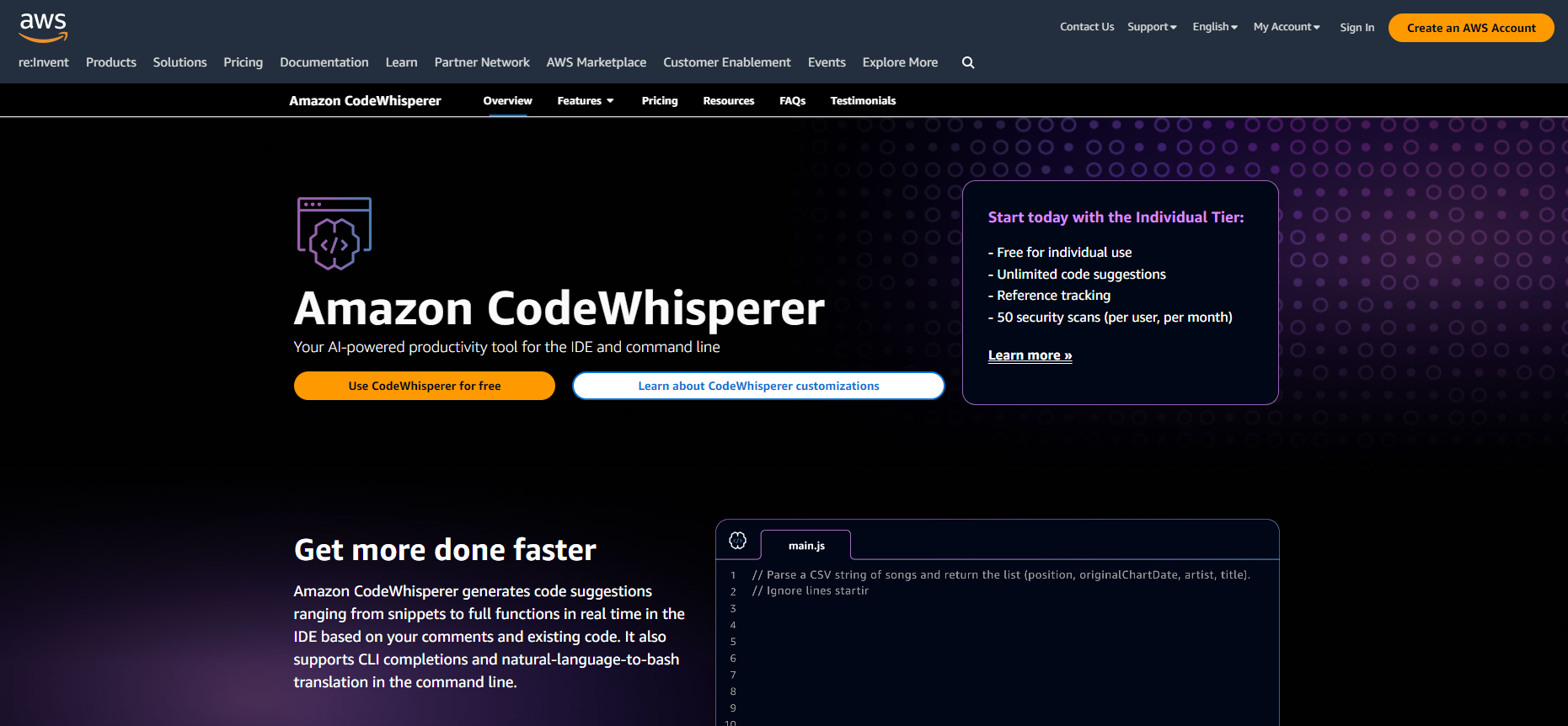Click the AI-powered productivity tool tagline
This screenshot has height=726, width=1568.
coord(506,347)
